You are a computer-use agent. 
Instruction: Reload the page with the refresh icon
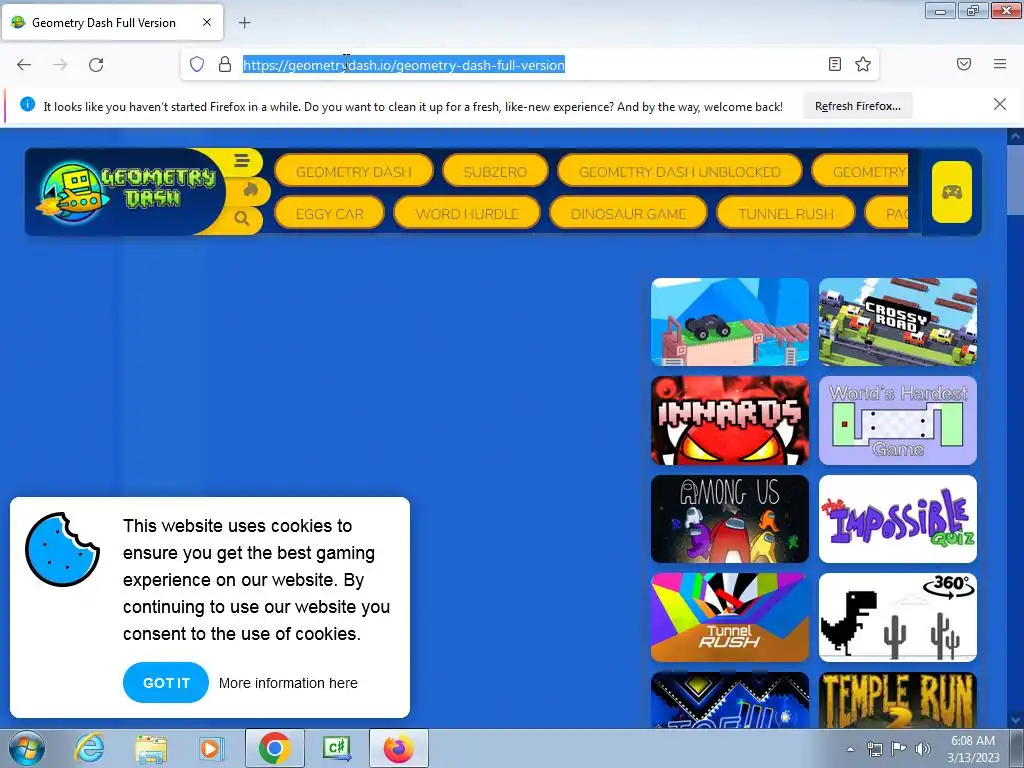click(96, 65)
